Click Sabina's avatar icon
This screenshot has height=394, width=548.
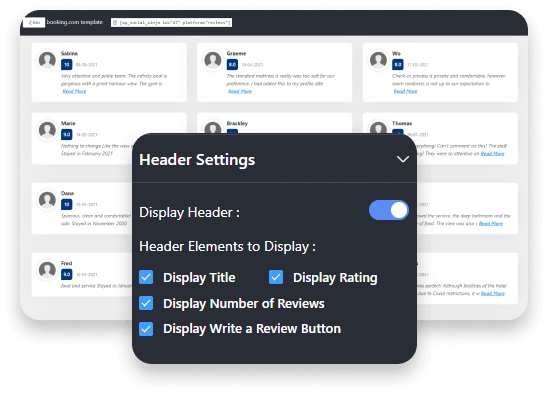click(x=47, y=60)
